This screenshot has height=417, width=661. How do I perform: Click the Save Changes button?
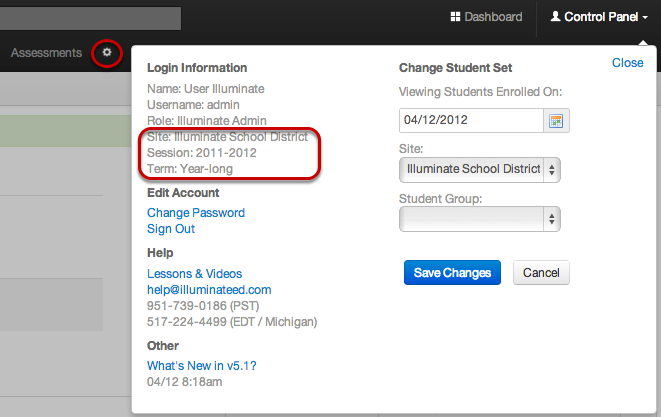coord(452,272)
